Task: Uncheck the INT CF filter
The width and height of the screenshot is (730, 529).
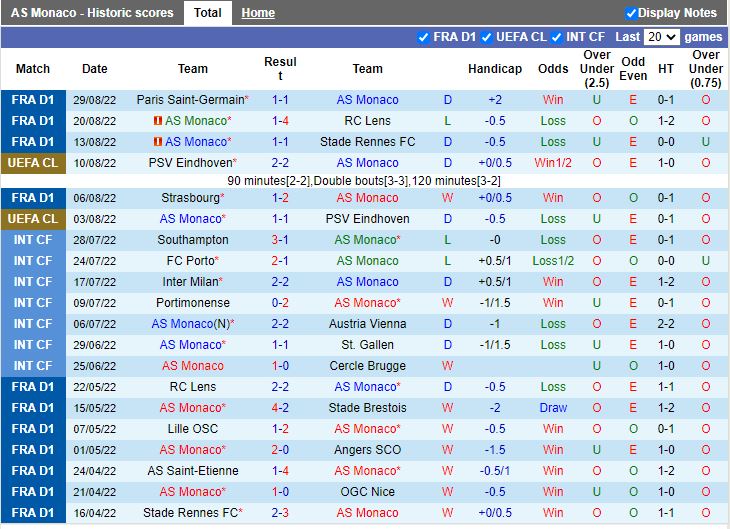Action: click(x=556, y=37)
